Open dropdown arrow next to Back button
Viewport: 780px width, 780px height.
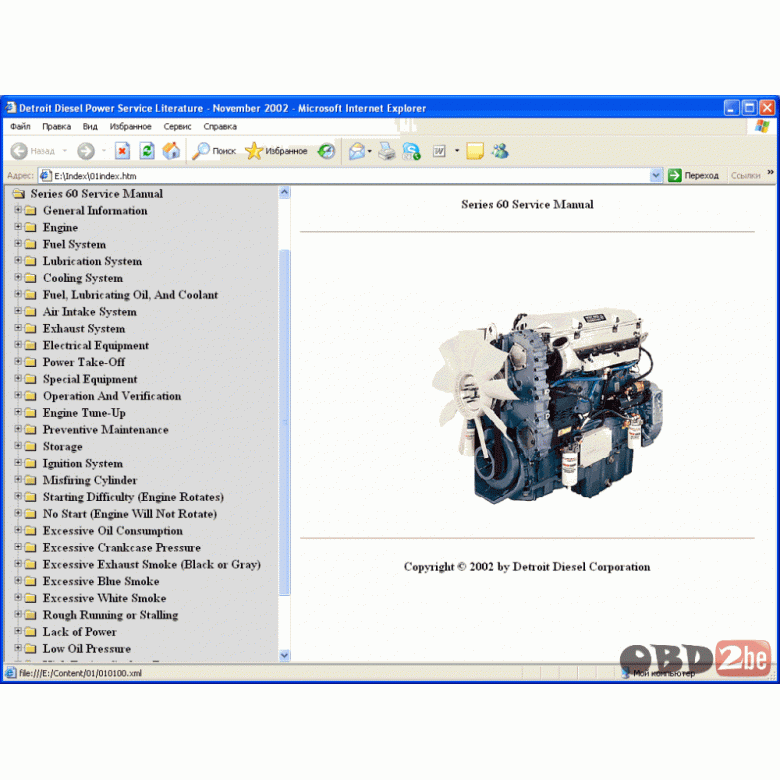tap(65, 151)
